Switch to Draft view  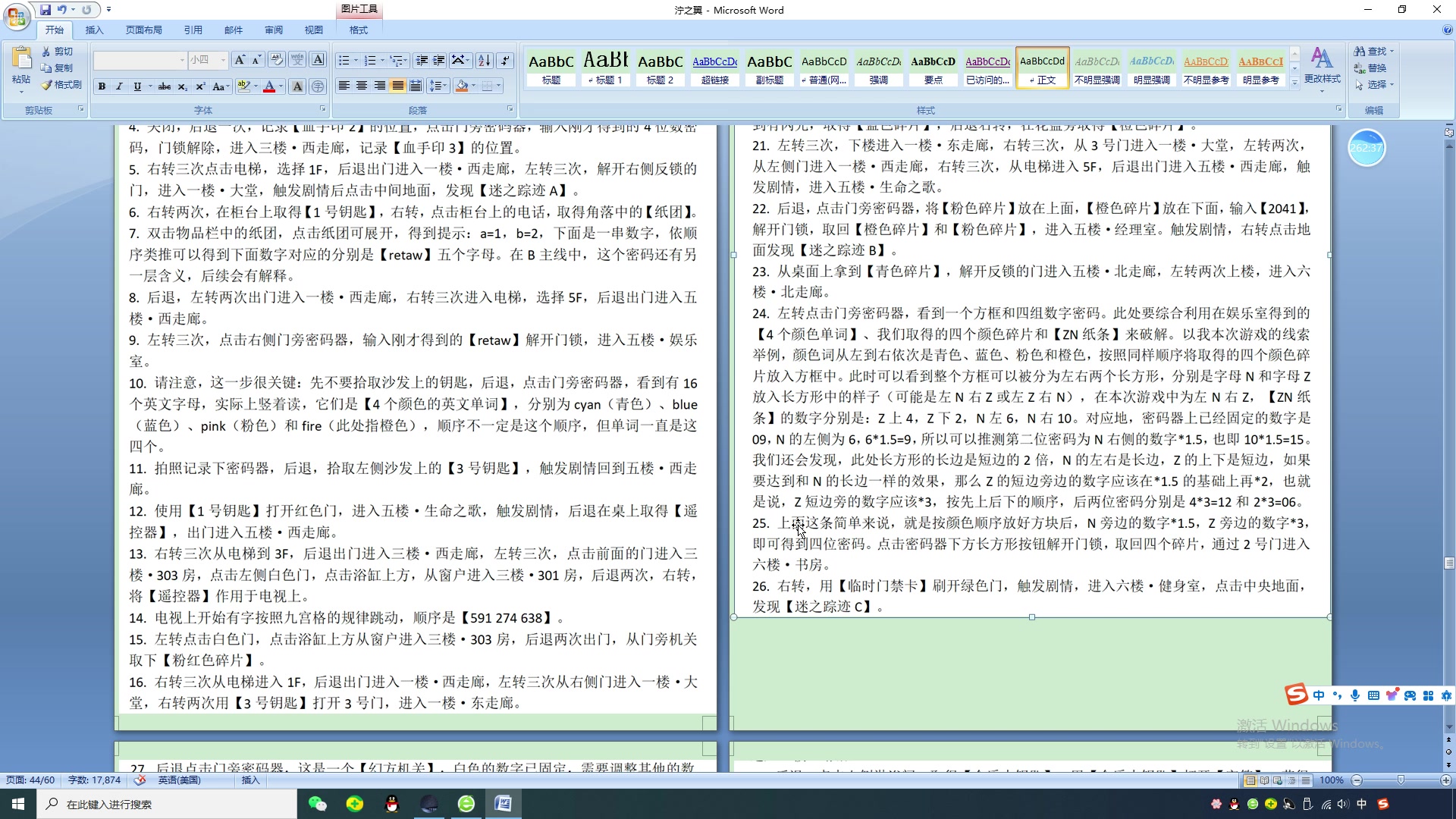click(1305, 780)
